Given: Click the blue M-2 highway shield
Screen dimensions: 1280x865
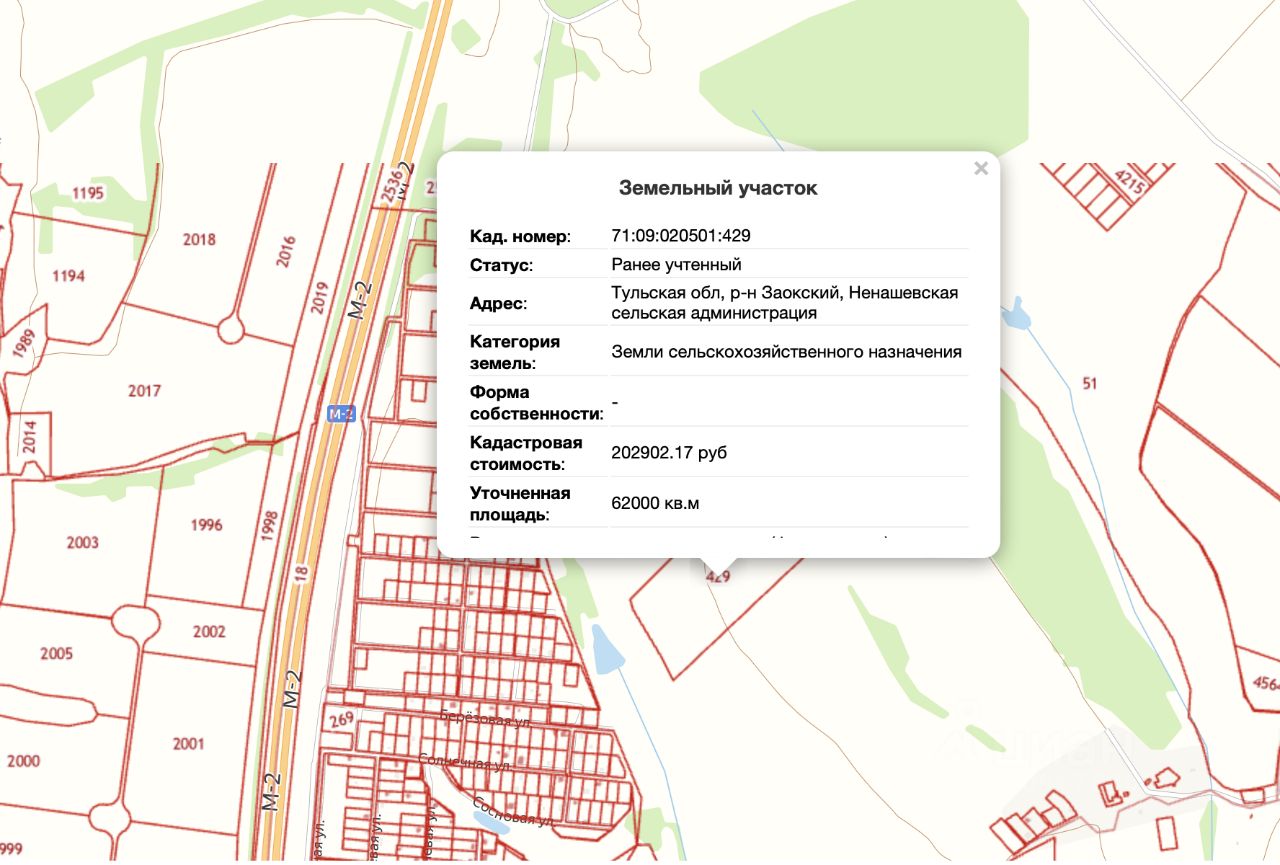Looking at the screenshot, I should pyautogui.click(x=342, y=414).
